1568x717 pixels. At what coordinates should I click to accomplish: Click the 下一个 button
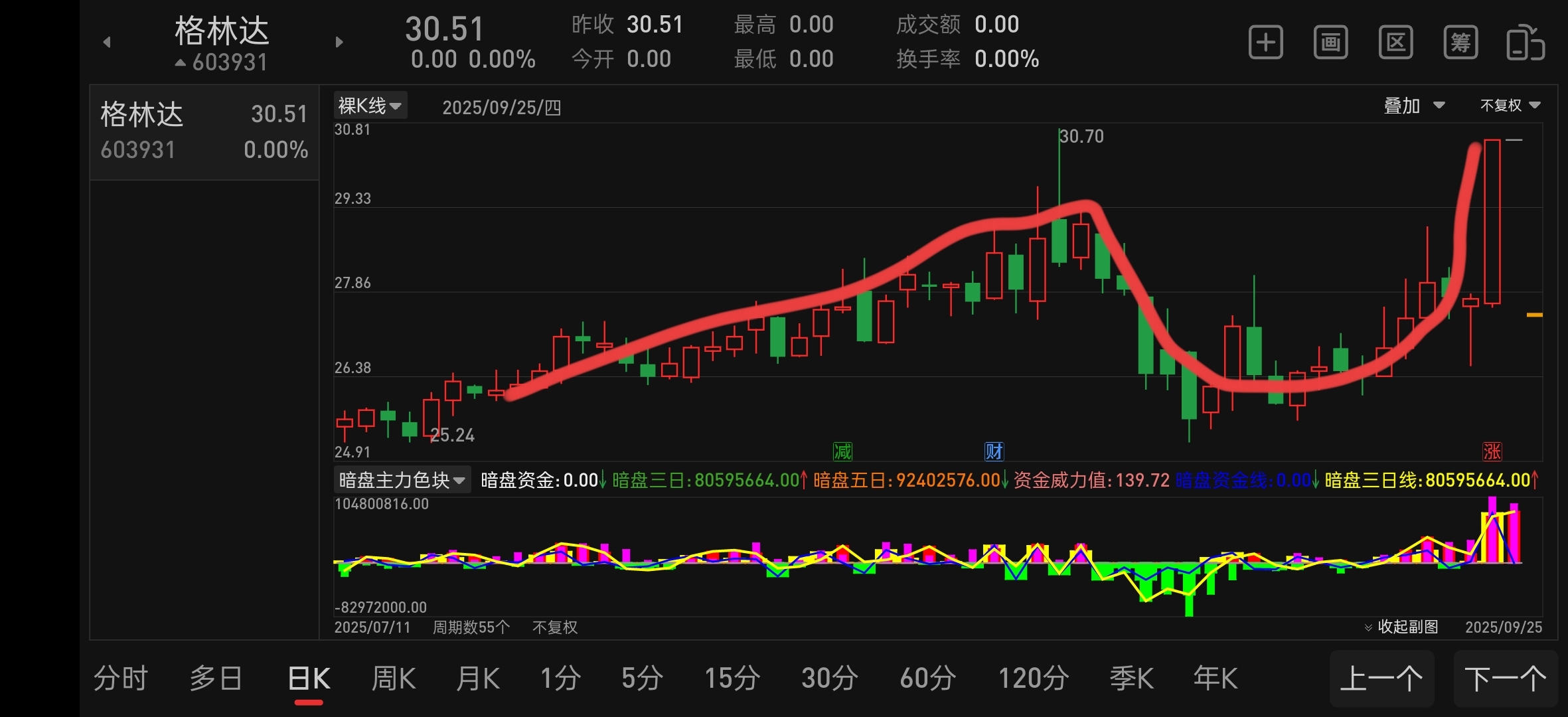pyautogui.click(x=1505, y=678)
